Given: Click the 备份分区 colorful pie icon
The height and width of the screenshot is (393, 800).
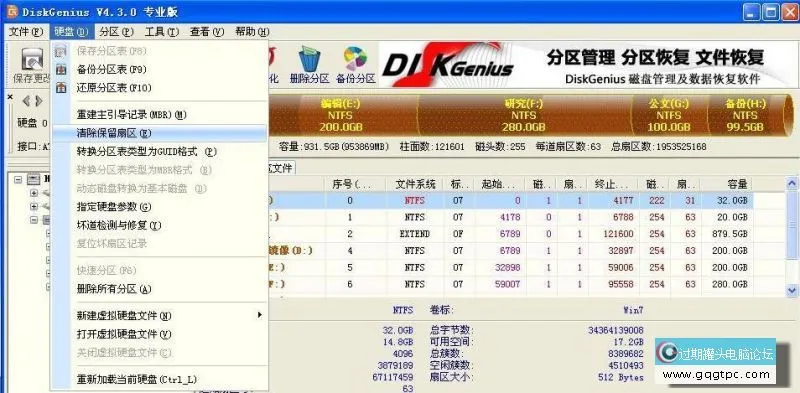Looking at the screenshot, I should click(x=355, y=59).
